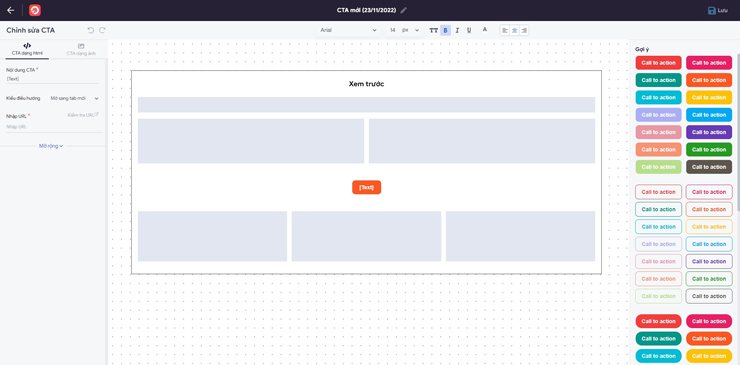Toggle underline formatting
The height and width of the screenshot is (365, 740).
coord(469,30)
